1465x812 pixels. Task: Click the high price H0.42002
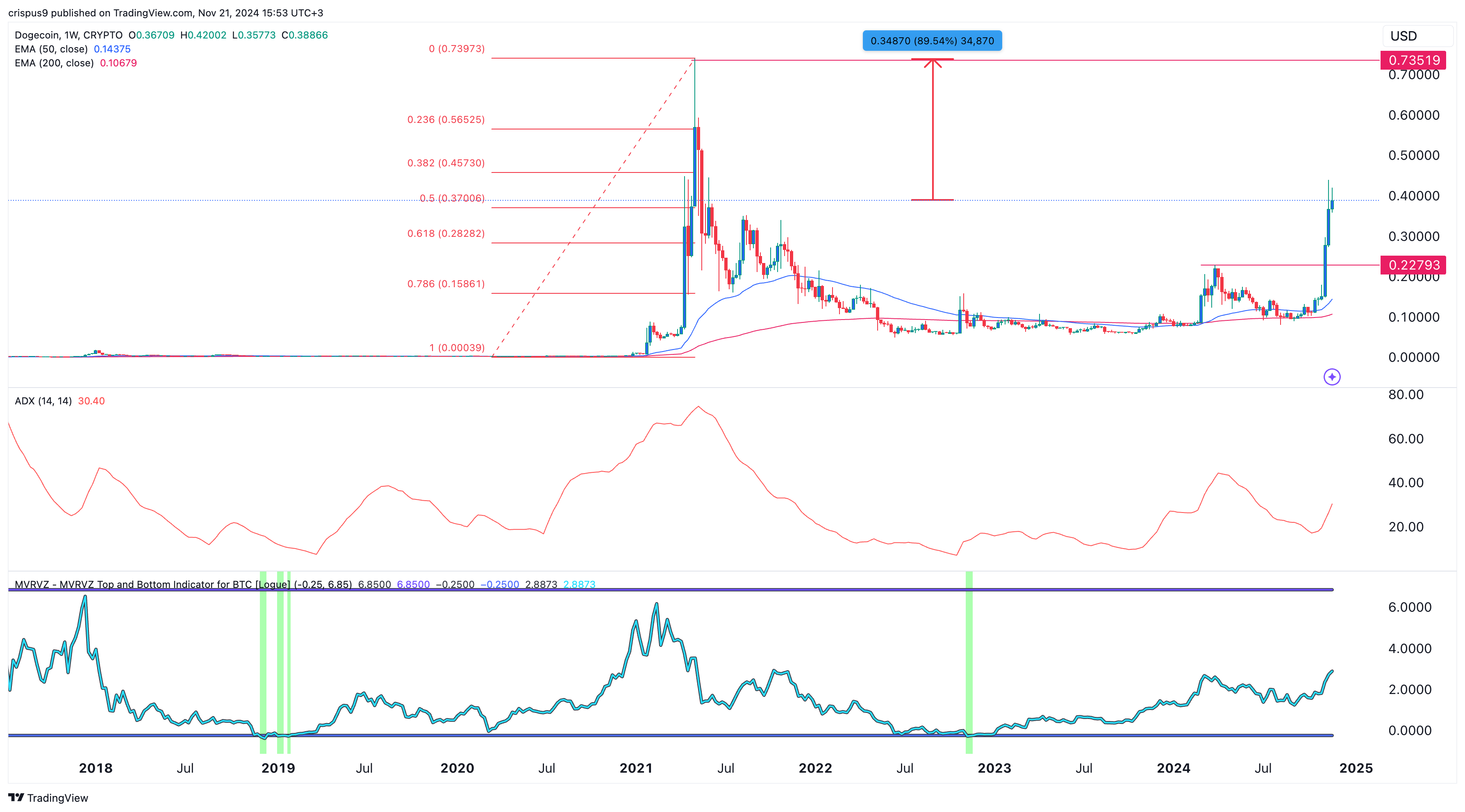[x=203, y=35]
